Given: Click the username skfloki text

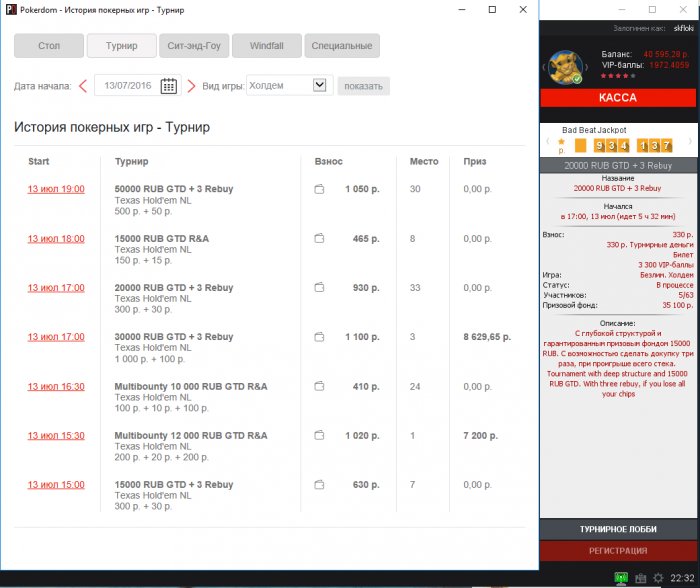Looking at the screenshot, I should click(x=683, y=28).
